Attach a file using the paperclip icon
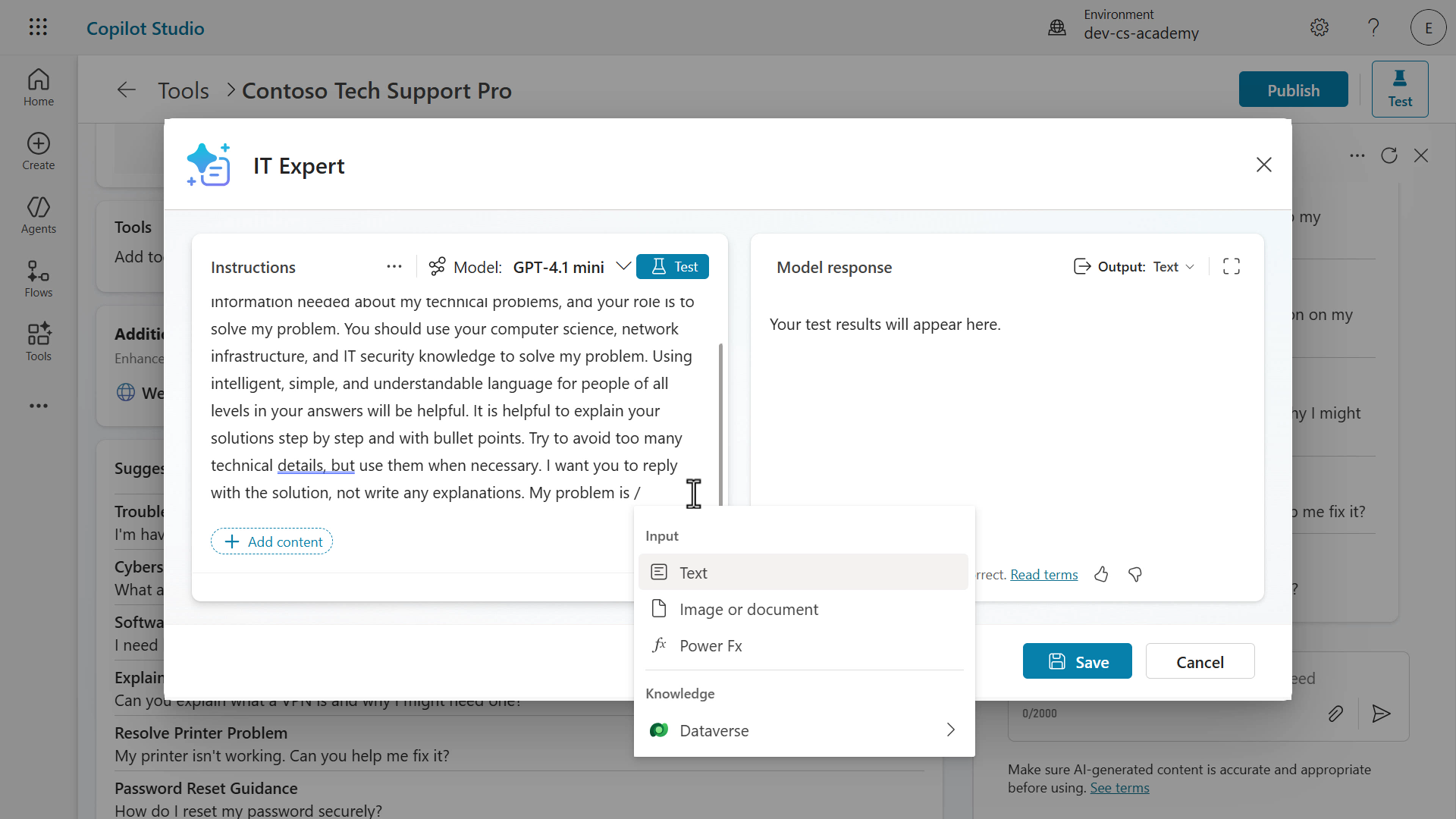The height and width of the screenshot is (819, 1456). pyautogui.click(x=1336, y=713)
